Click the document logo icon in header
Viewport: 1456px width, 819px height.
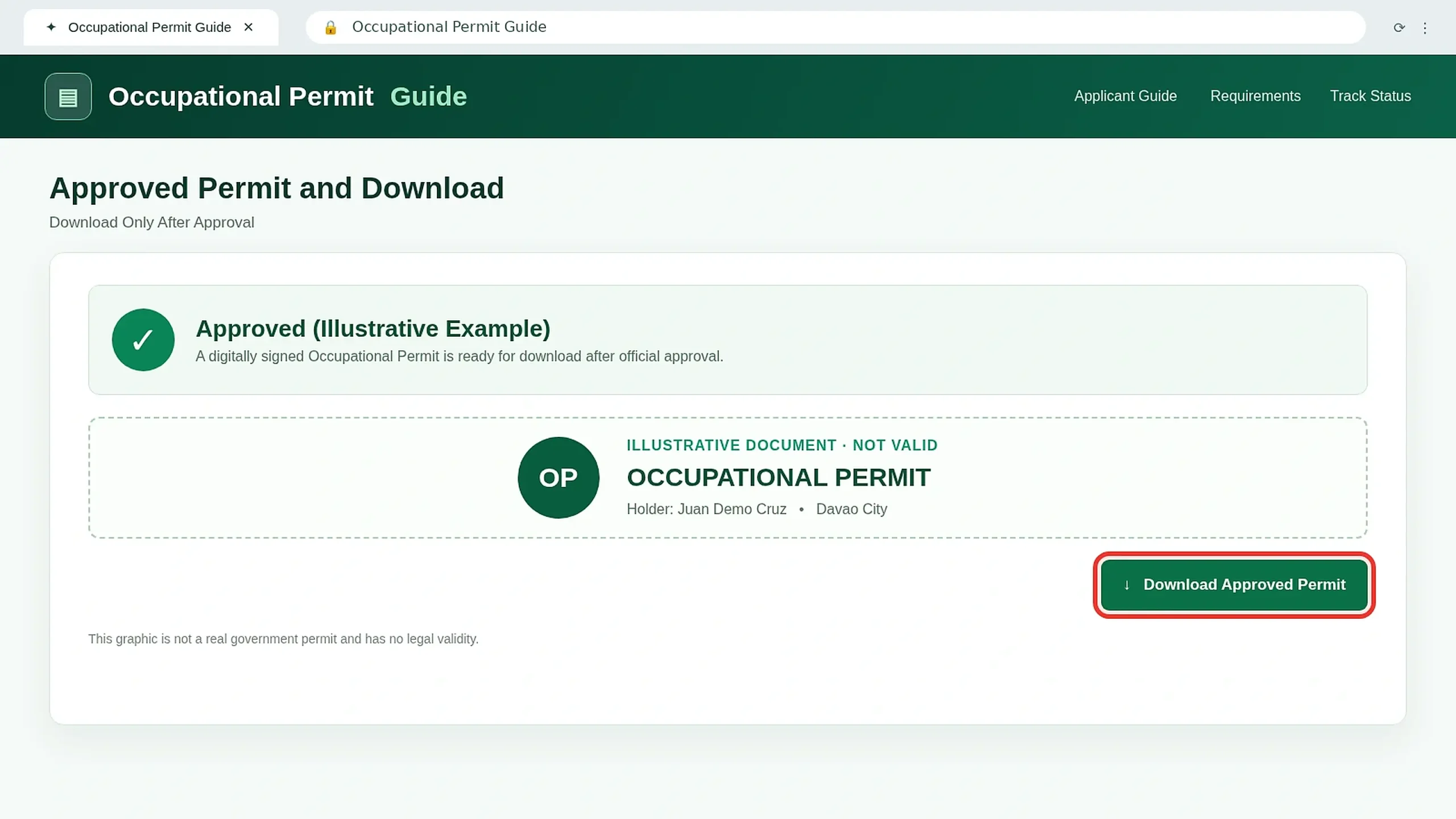68,97
